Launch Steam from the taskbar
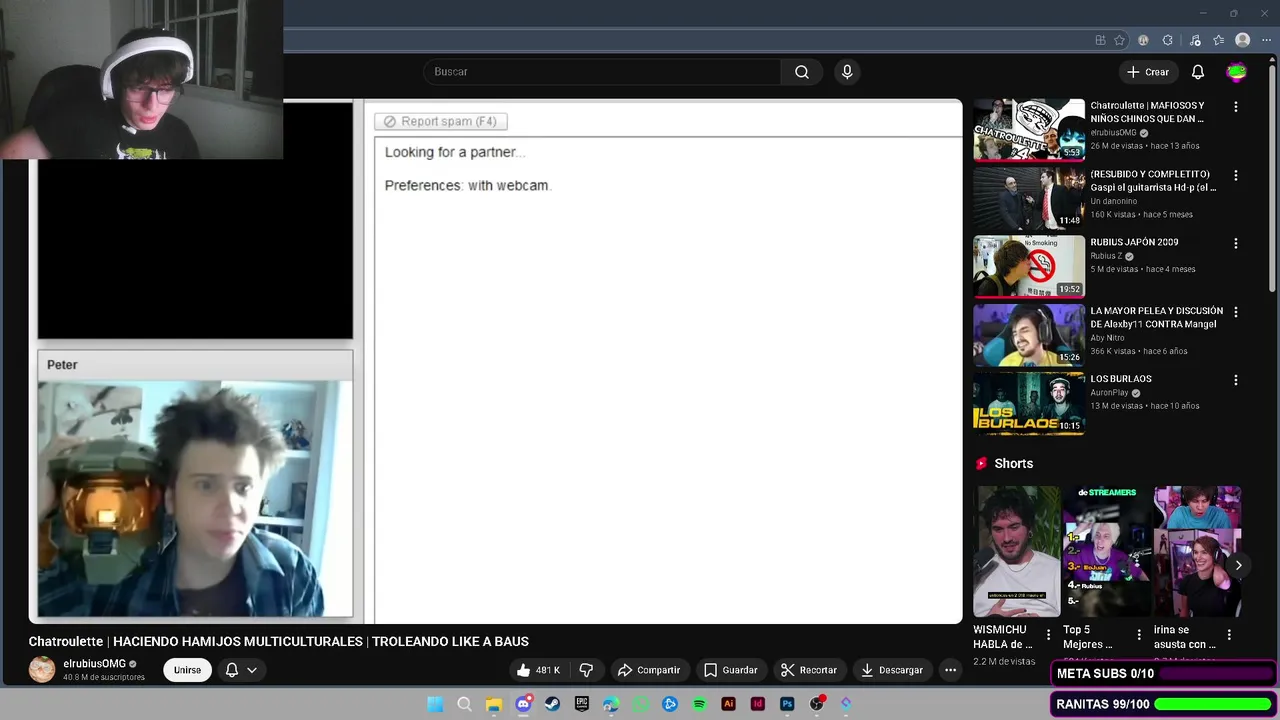1280x720 pixels. [552, 704]
